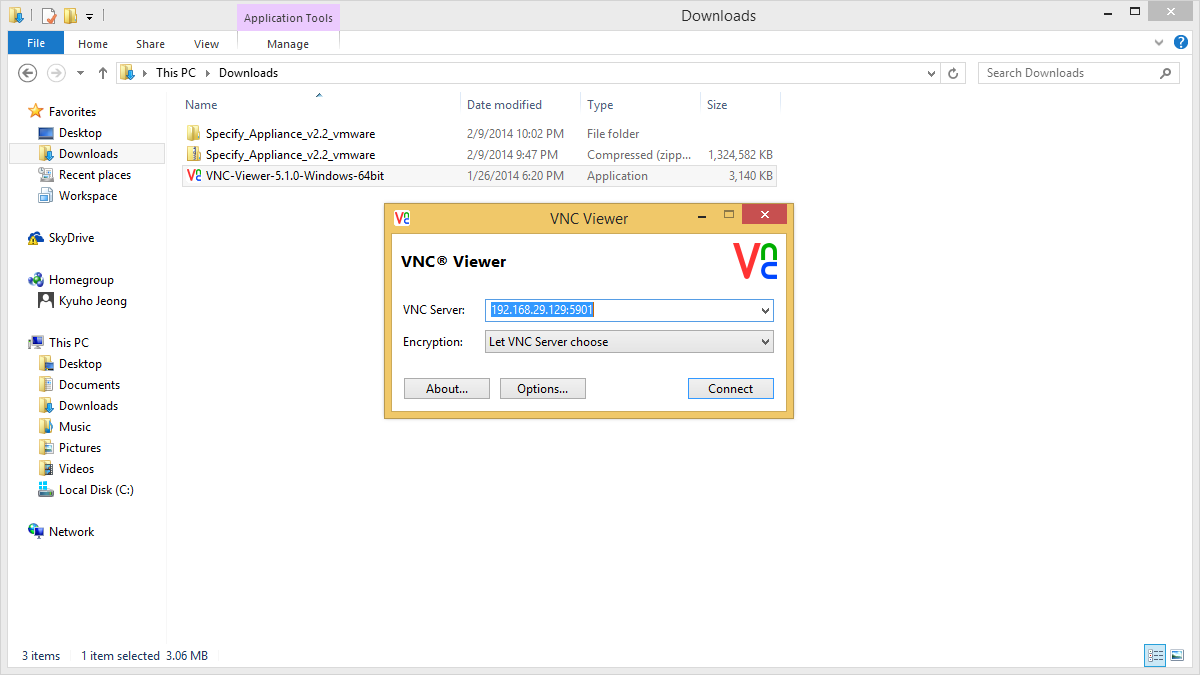The image size is (1200, 675).
Task: Open the Encryption dropdown
Action: click(x=629, y=342)
